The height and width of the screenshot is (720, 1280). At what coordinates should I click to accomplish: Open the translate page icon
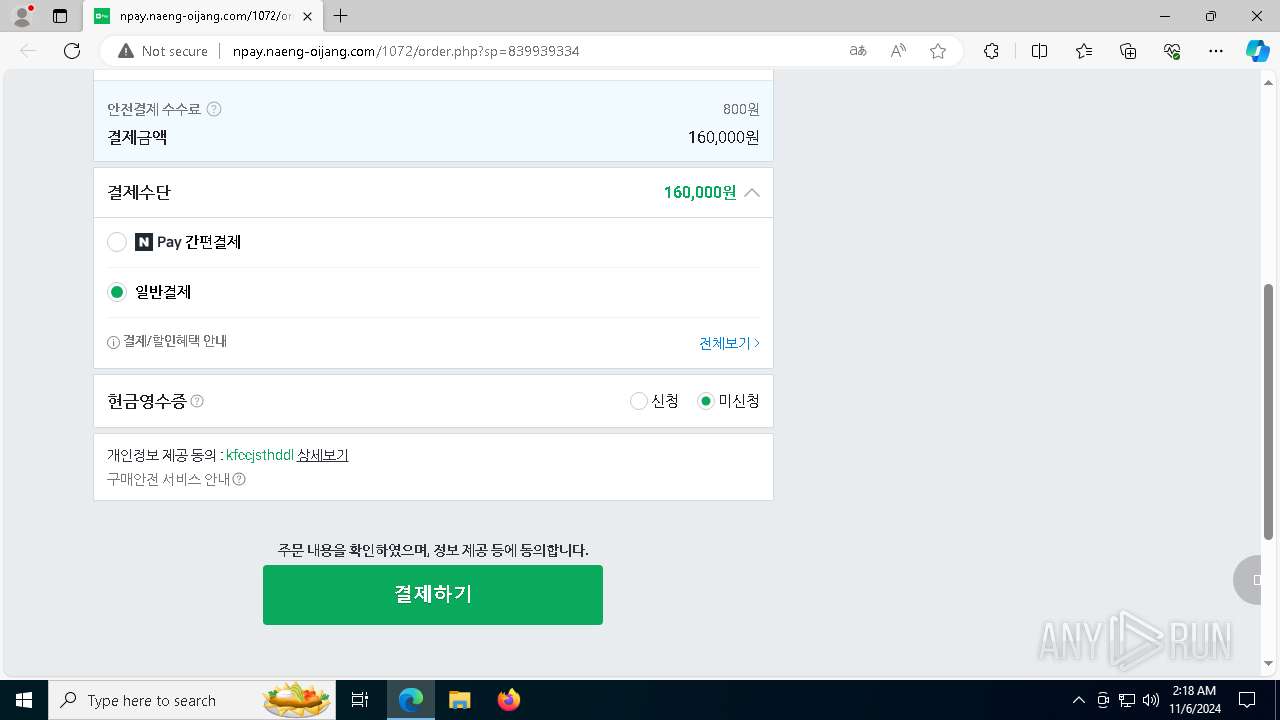(858, 51)
